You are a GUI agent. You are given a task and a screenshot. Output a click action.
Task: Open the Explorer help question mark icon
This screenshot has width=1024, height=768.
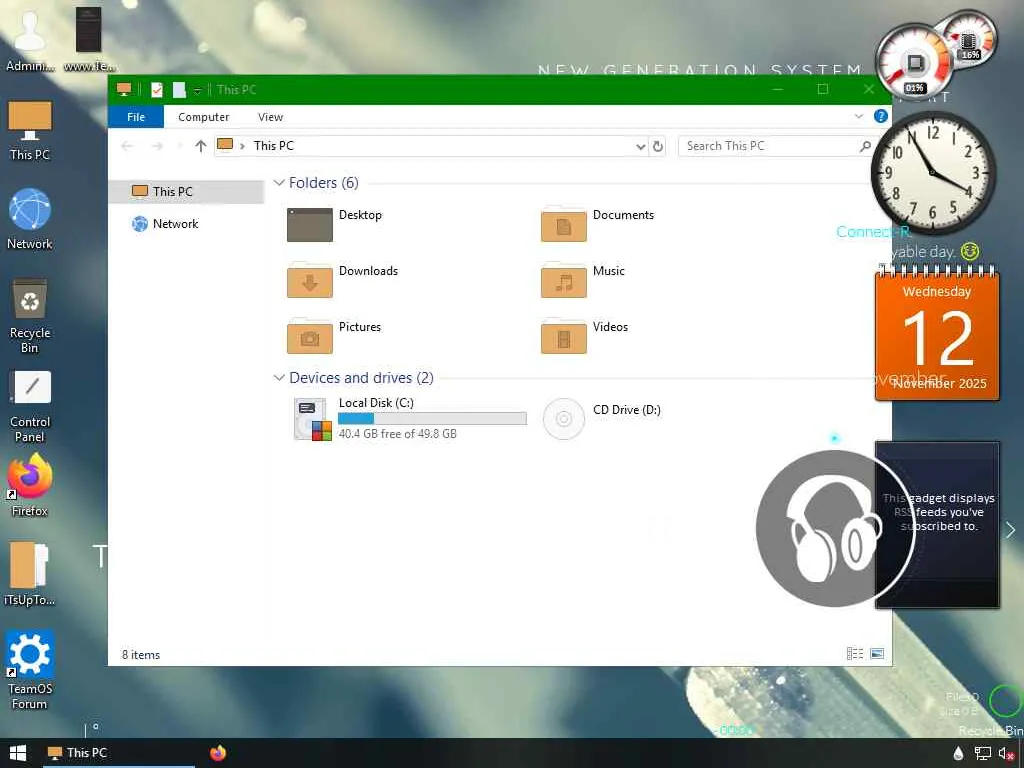880,116
